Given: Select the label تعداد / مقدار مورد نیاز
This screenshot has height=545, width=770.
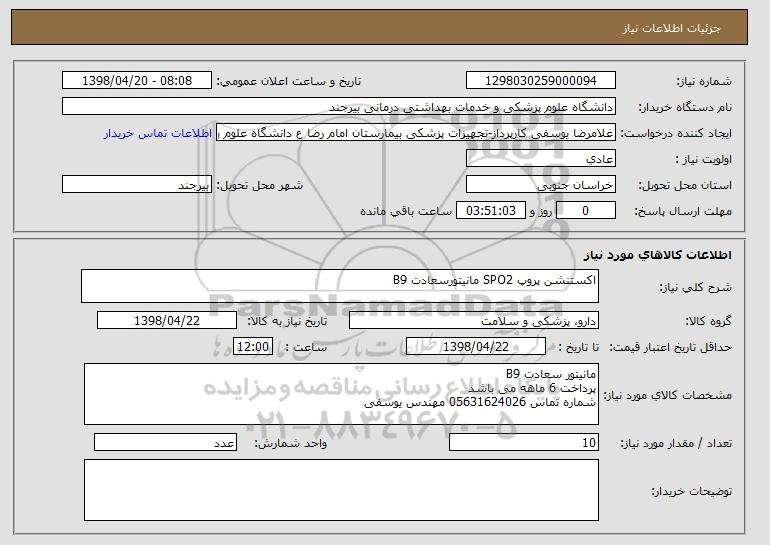Looking at the screenshot, I should (676, 443).
